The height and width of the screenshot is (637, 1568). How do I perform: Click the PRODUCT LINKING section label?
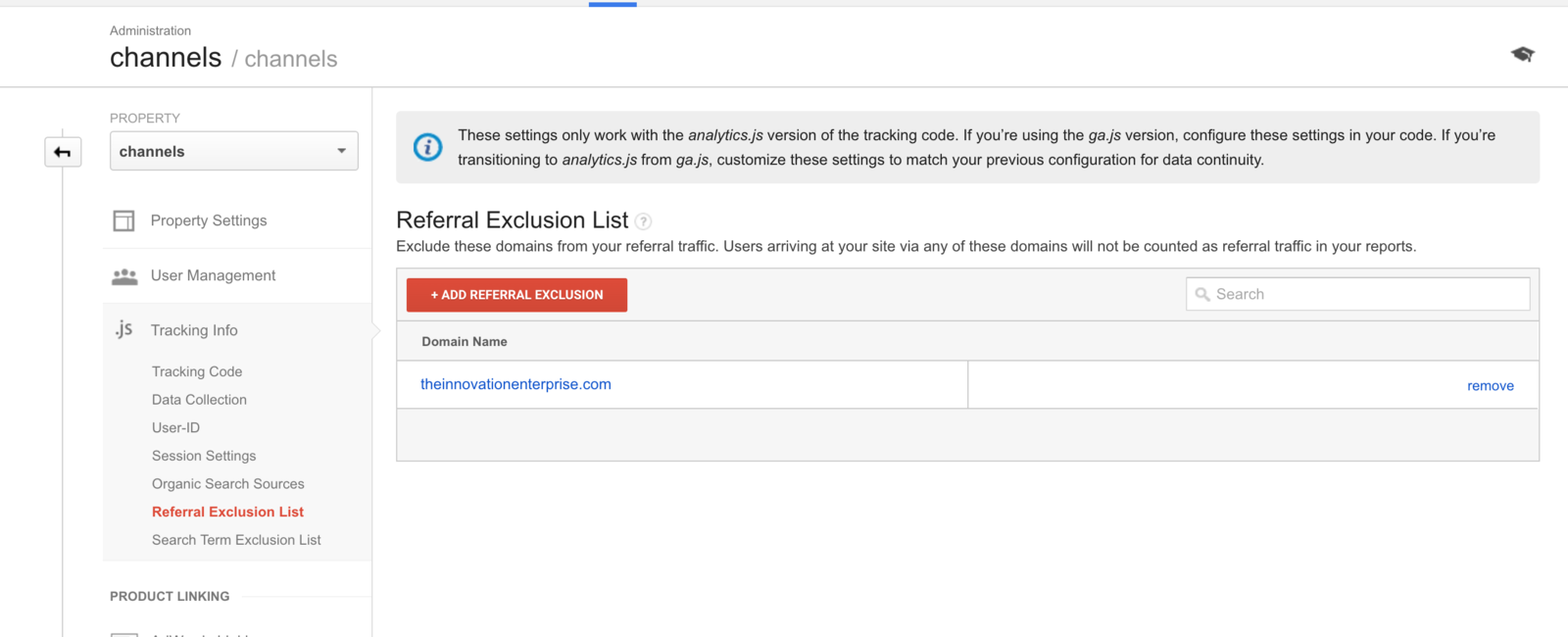click(170, 596)
